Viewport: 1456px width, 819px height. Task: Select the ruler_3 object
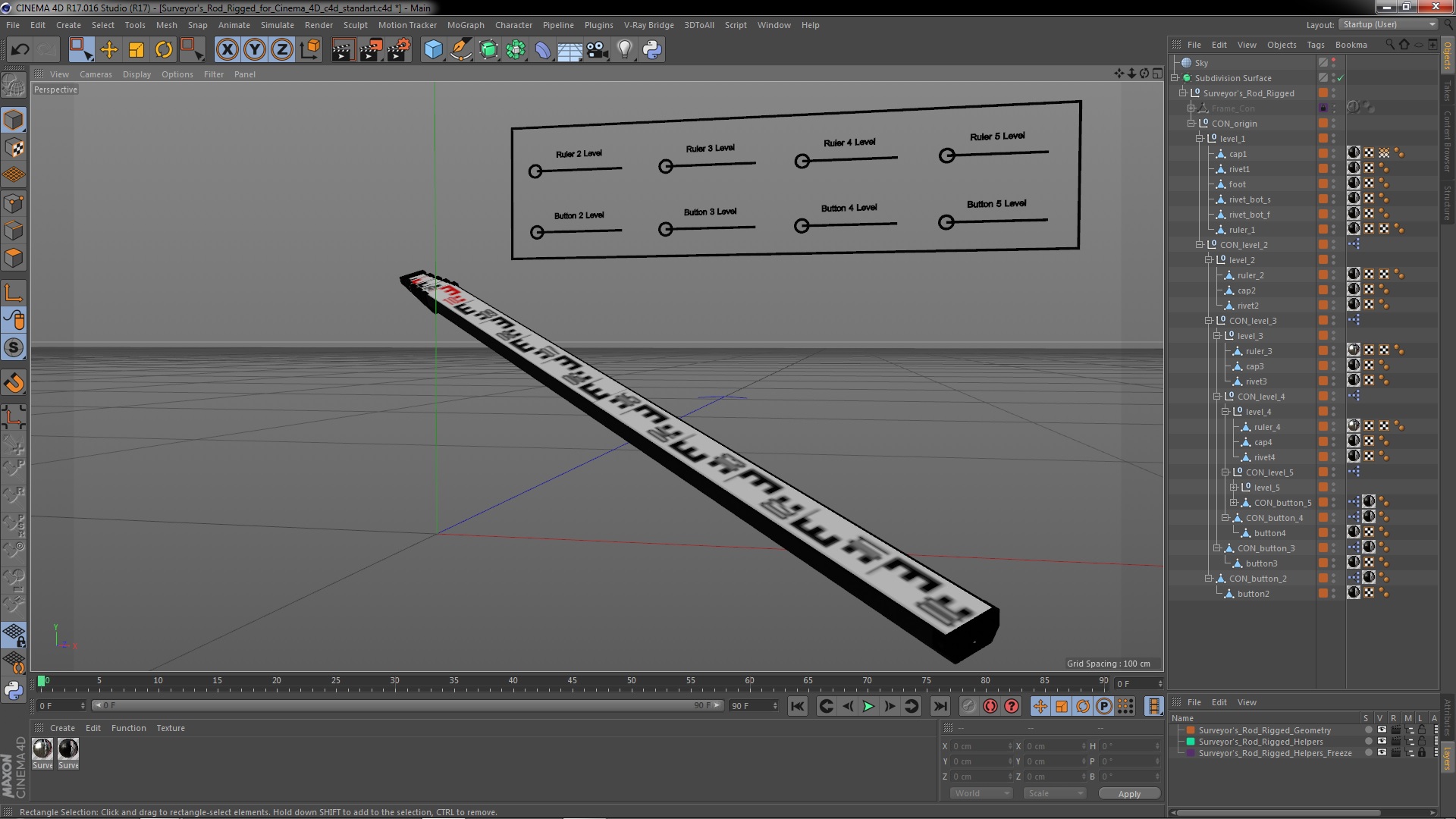click(1259, 351)
